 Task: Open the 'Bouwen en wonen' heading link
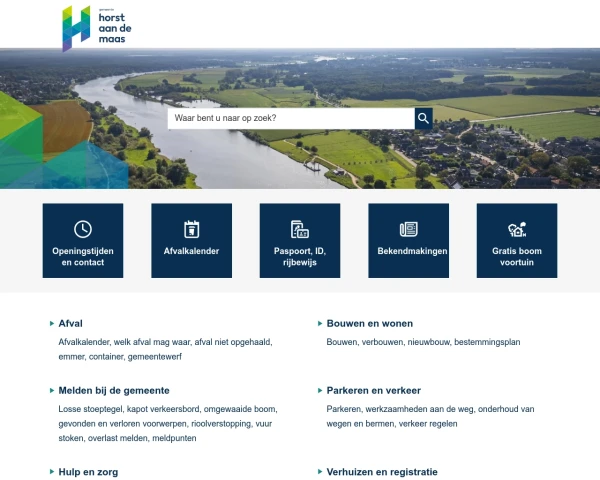point(370,323)
